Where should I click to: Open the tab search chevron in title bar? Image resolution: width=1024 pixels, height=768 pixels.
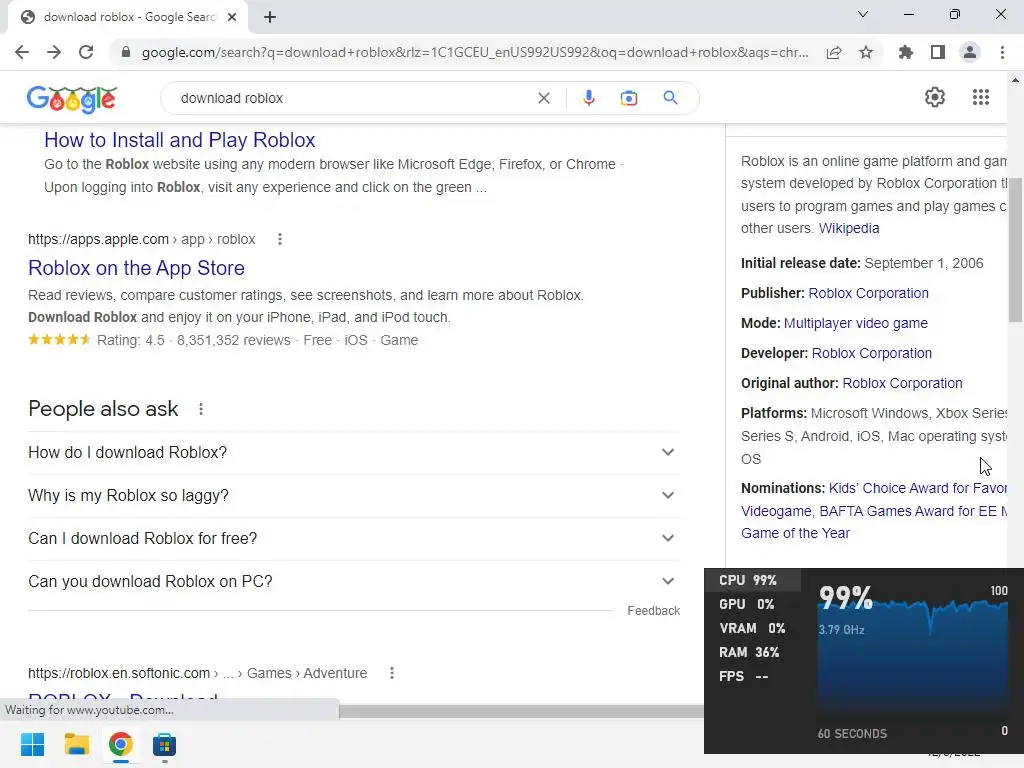point(863,14)
